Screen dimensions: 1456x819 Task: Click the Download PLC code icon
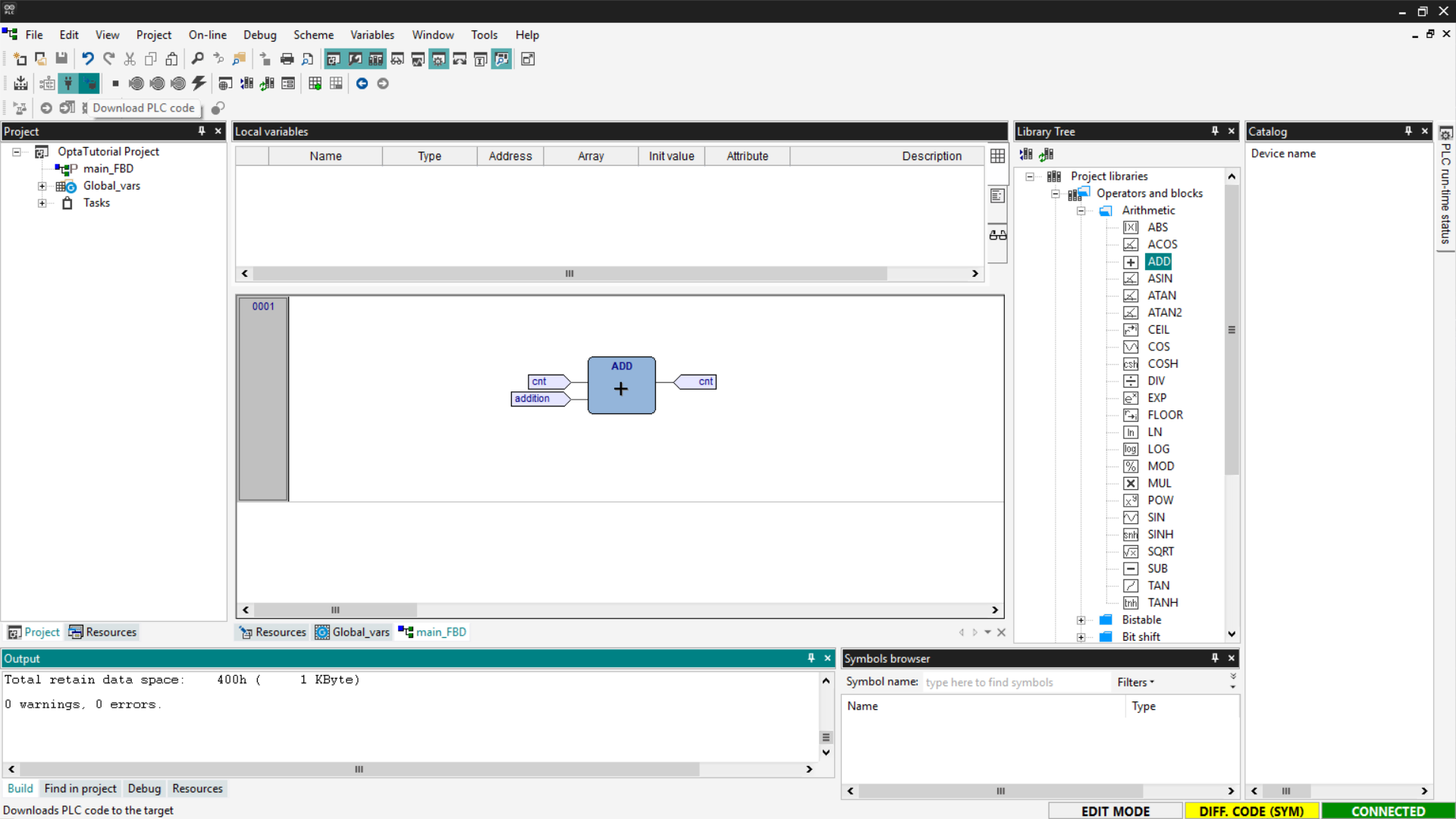[x=89, y=83]
